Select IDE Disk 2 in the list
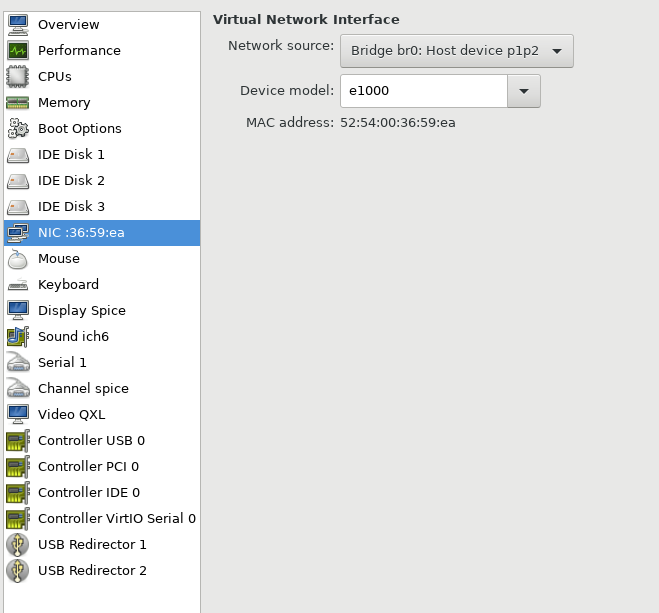The width and height of the screenshot is (659, 613). pyautogui.click(x=102, y=181)
